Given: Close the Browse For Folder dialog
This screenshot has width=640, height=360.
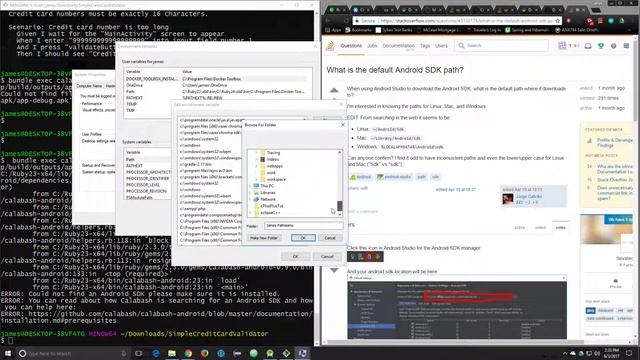Looking at the screenshot, I should click(343, 124).
